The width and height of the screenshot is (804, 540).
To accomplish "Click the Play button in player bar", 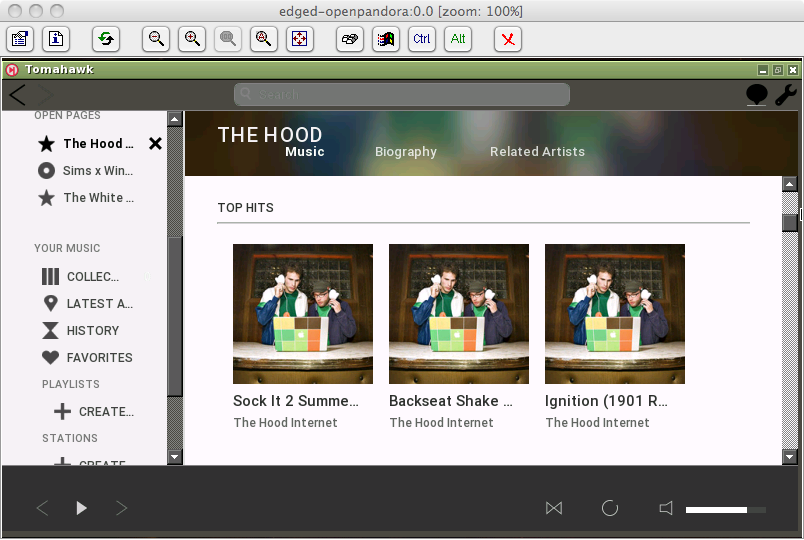I will [82, 508].
